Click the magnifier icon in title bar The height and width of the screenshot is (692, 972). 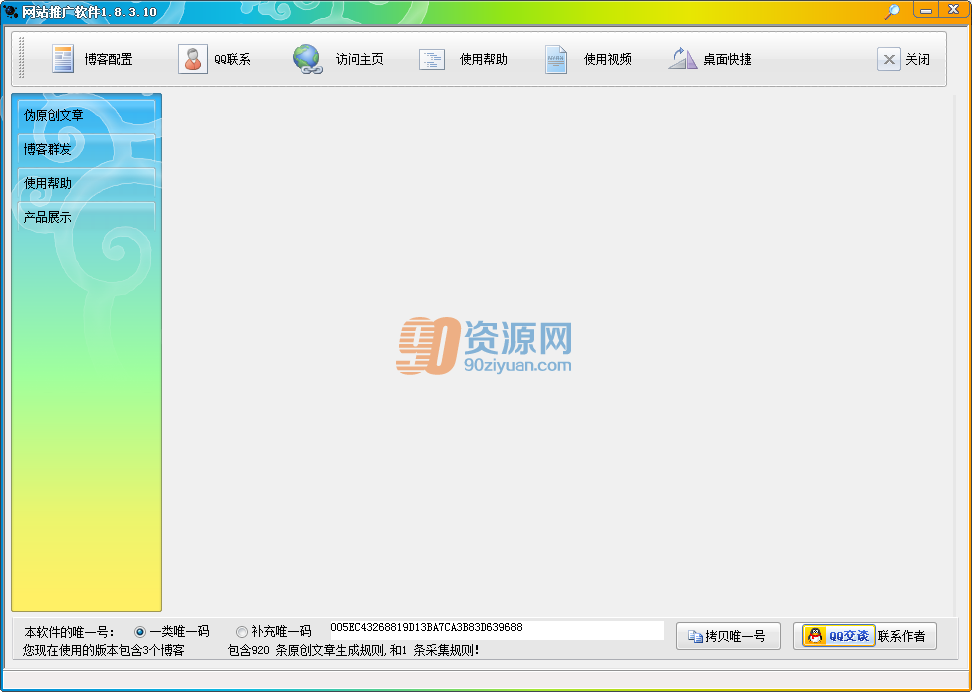892,11
